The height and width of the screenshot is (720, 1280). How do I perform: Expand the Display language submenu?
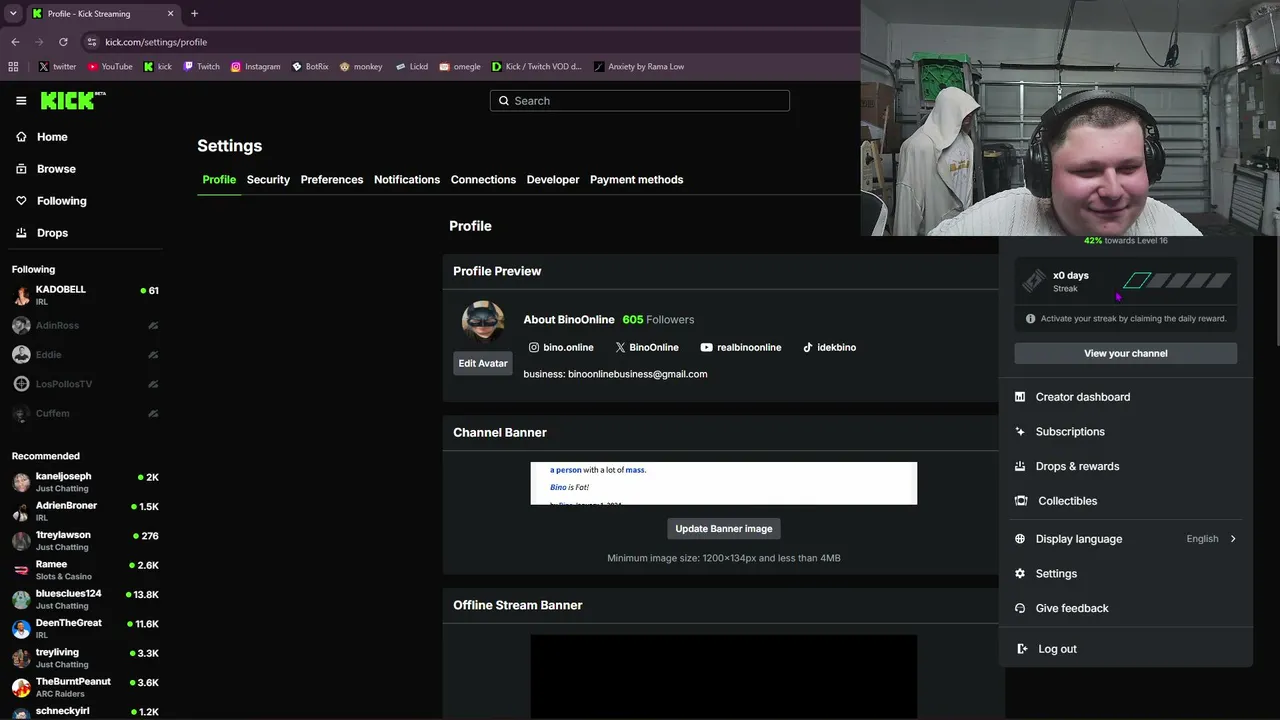[x=1126, y=539]
